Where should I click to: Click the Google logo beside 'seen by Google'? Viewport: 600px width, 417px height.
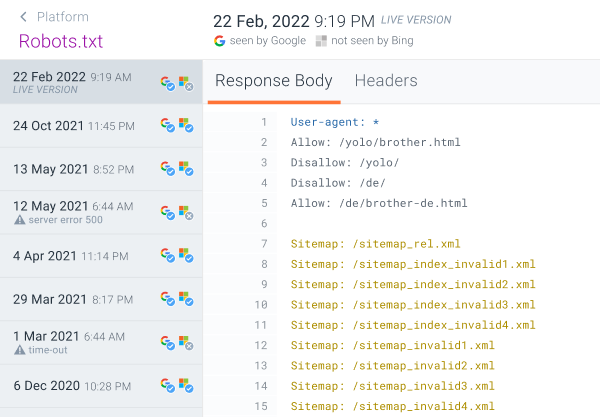tap(220, 41)
